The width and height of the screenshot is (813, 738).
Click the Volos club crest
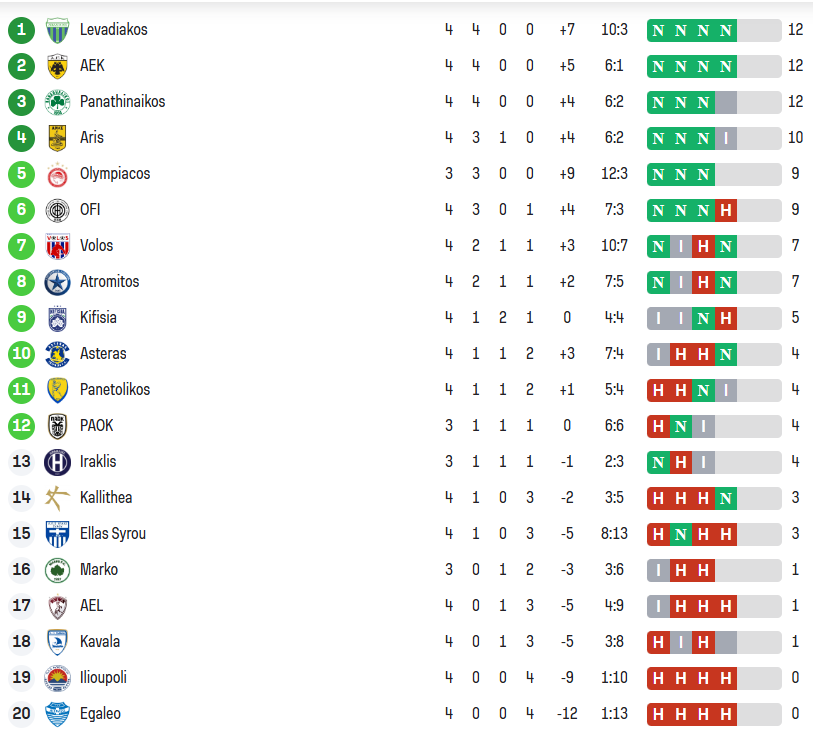[57, 246]
